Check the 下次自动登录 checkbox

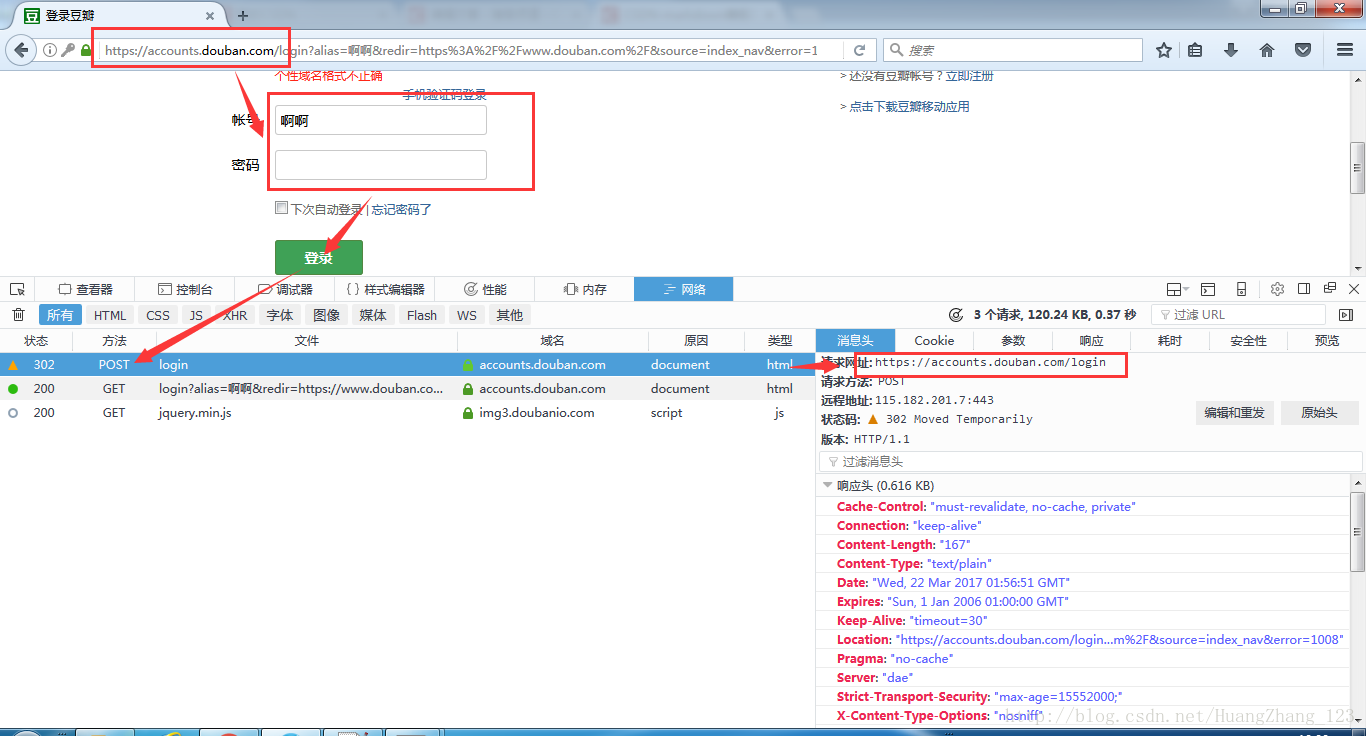coord(281,208)
